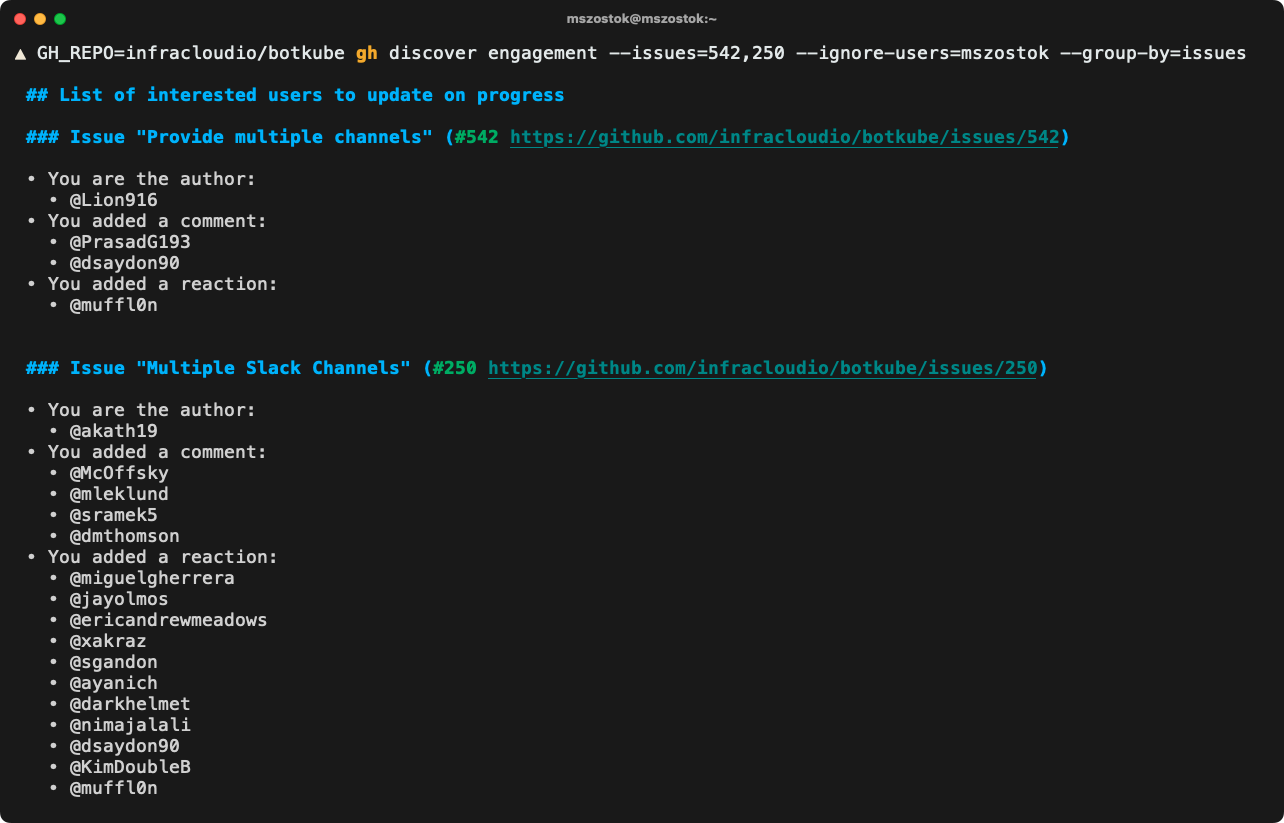
Task: Click the --ignore-users=mszostok flag
Action: (x=922, y=53)
